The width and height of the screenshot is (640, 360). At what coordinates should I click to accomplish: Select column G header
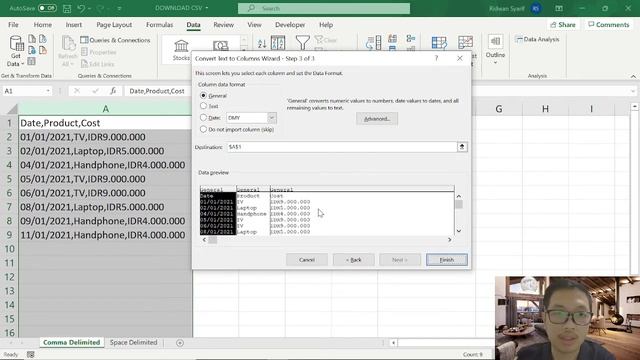click(499, 109)
